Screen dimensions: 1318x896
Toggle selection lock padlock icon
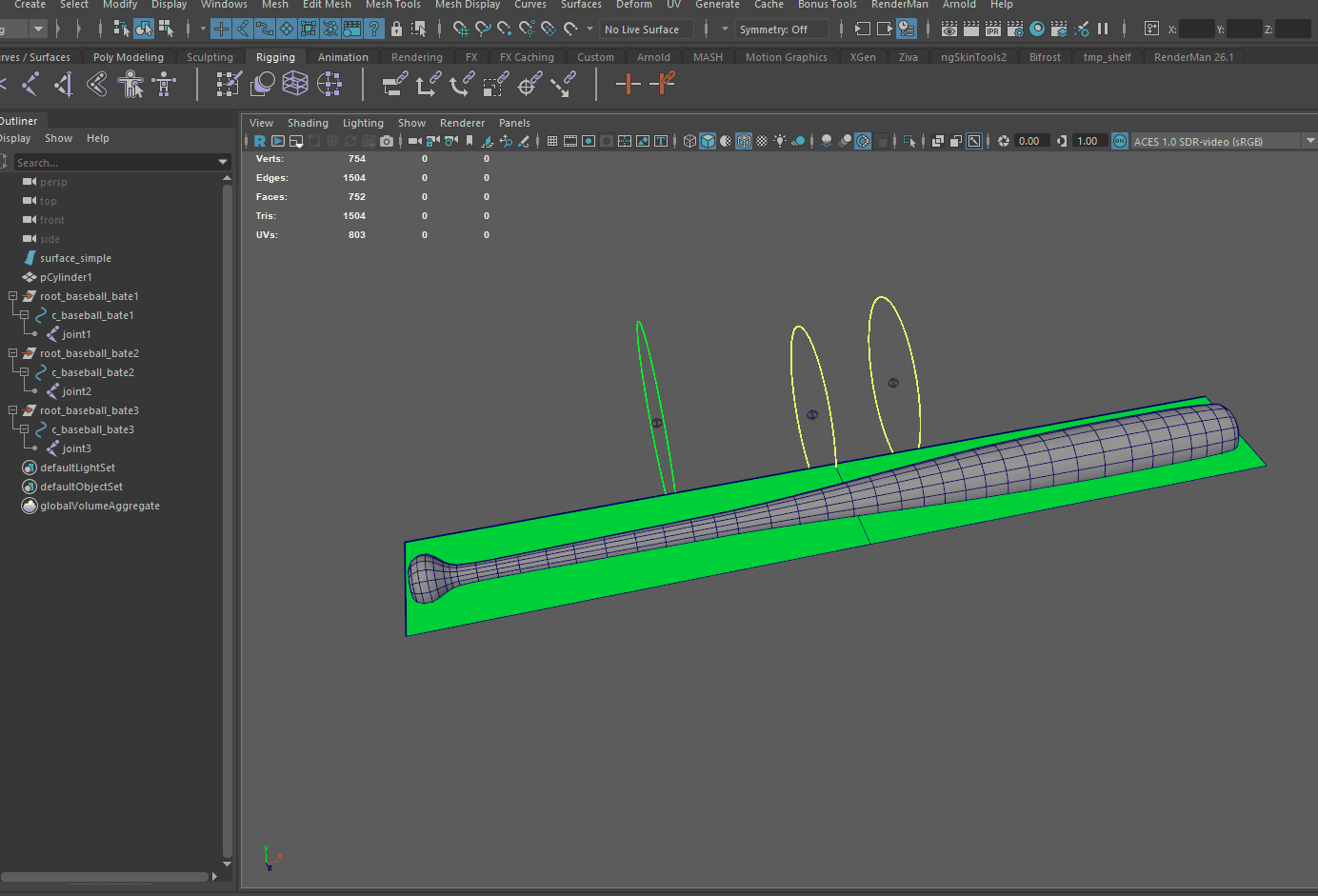point(396,30)
